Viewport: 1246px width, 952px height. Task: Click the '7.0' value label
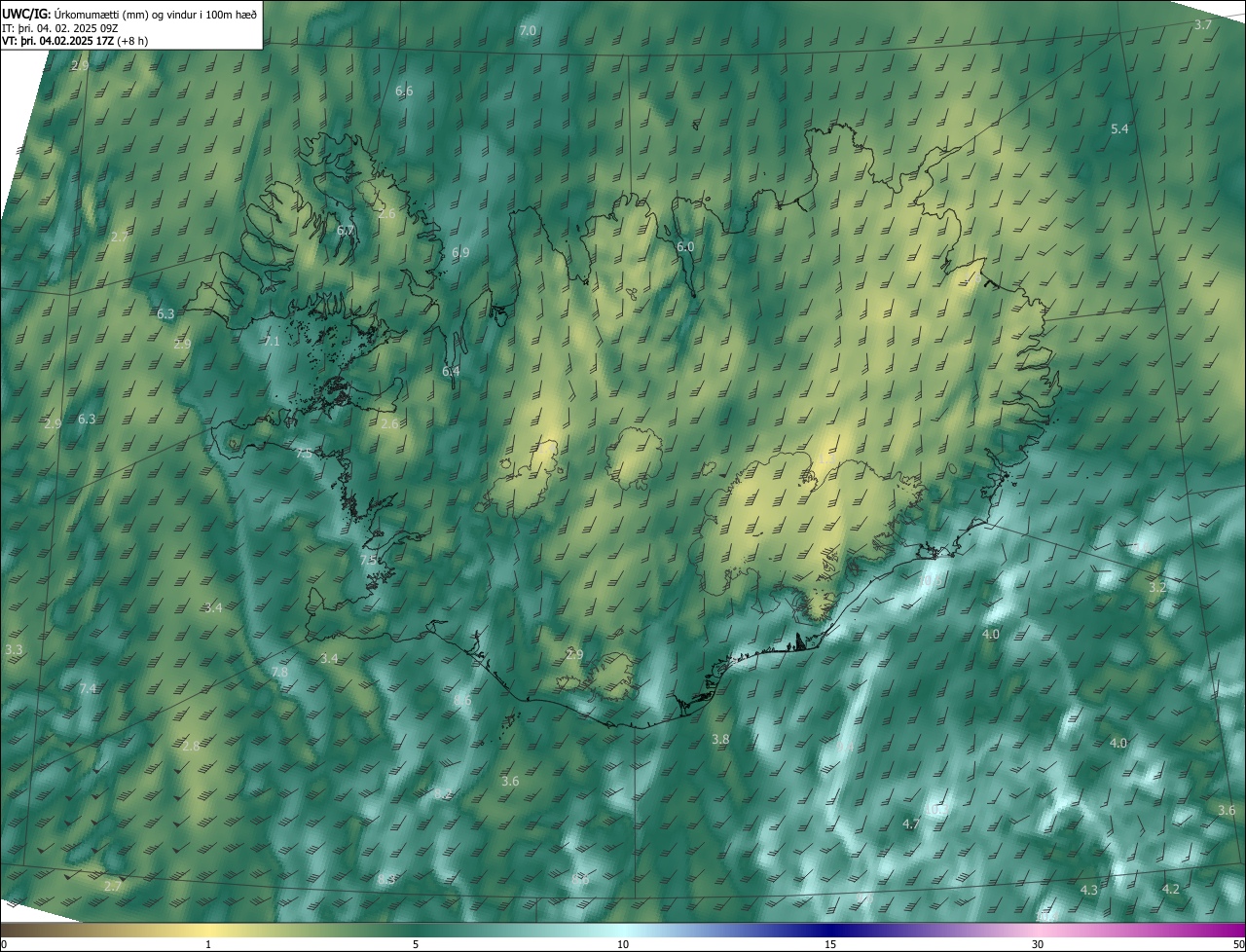tap(528, 31)
